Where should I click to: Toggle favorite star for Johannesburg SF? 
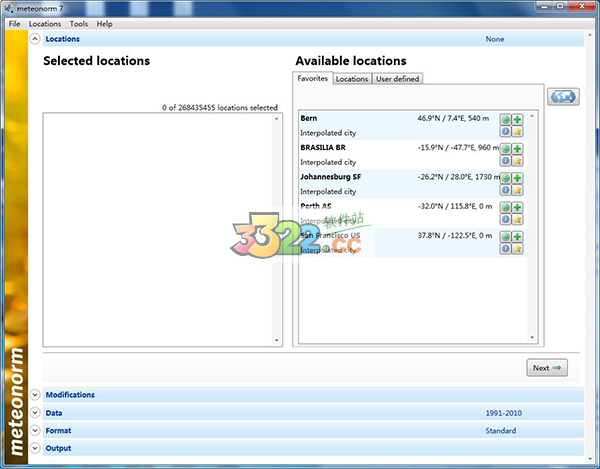coord(517,190)
